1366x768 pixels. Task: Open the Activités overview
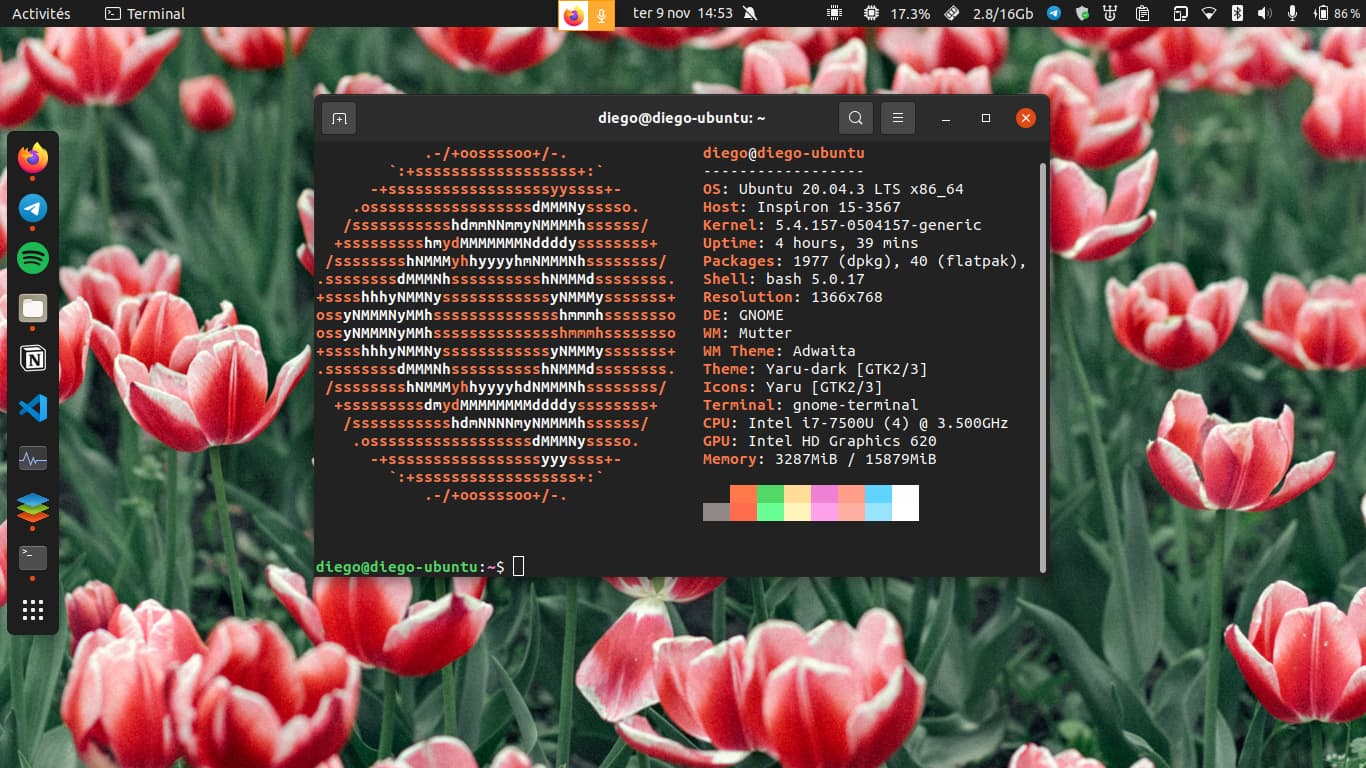tap(41, 14)
